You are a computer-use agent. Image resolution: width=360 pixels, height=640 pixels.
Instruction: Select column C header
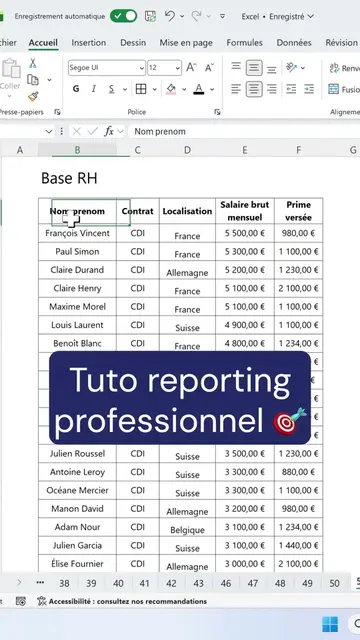(x=138, y=150)
